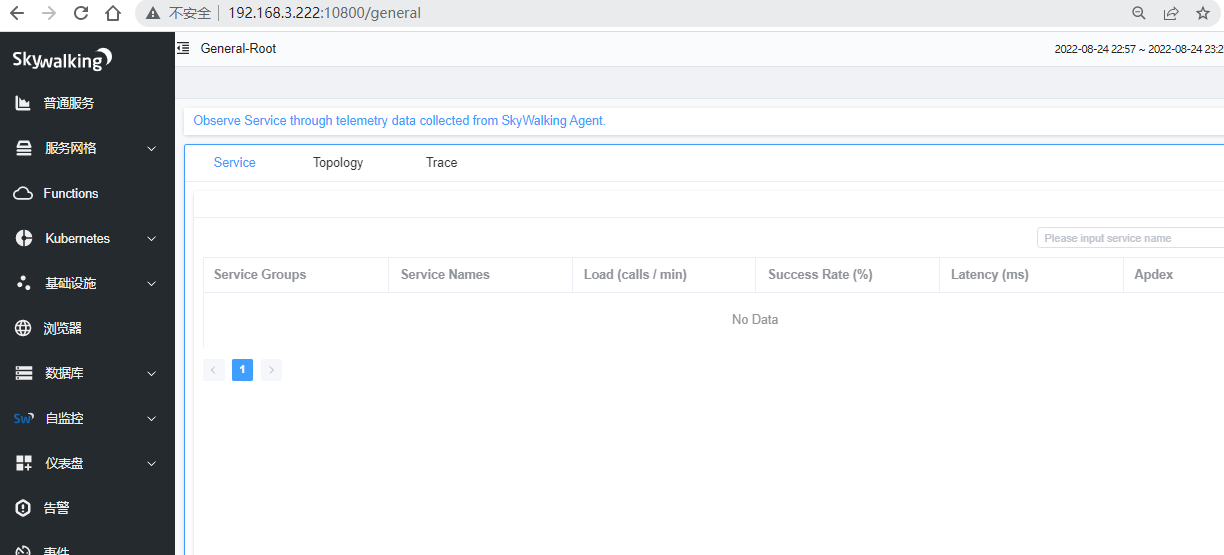
Task: Expand the 仪表盘 submenu arrow
Action: click(152, 463)
